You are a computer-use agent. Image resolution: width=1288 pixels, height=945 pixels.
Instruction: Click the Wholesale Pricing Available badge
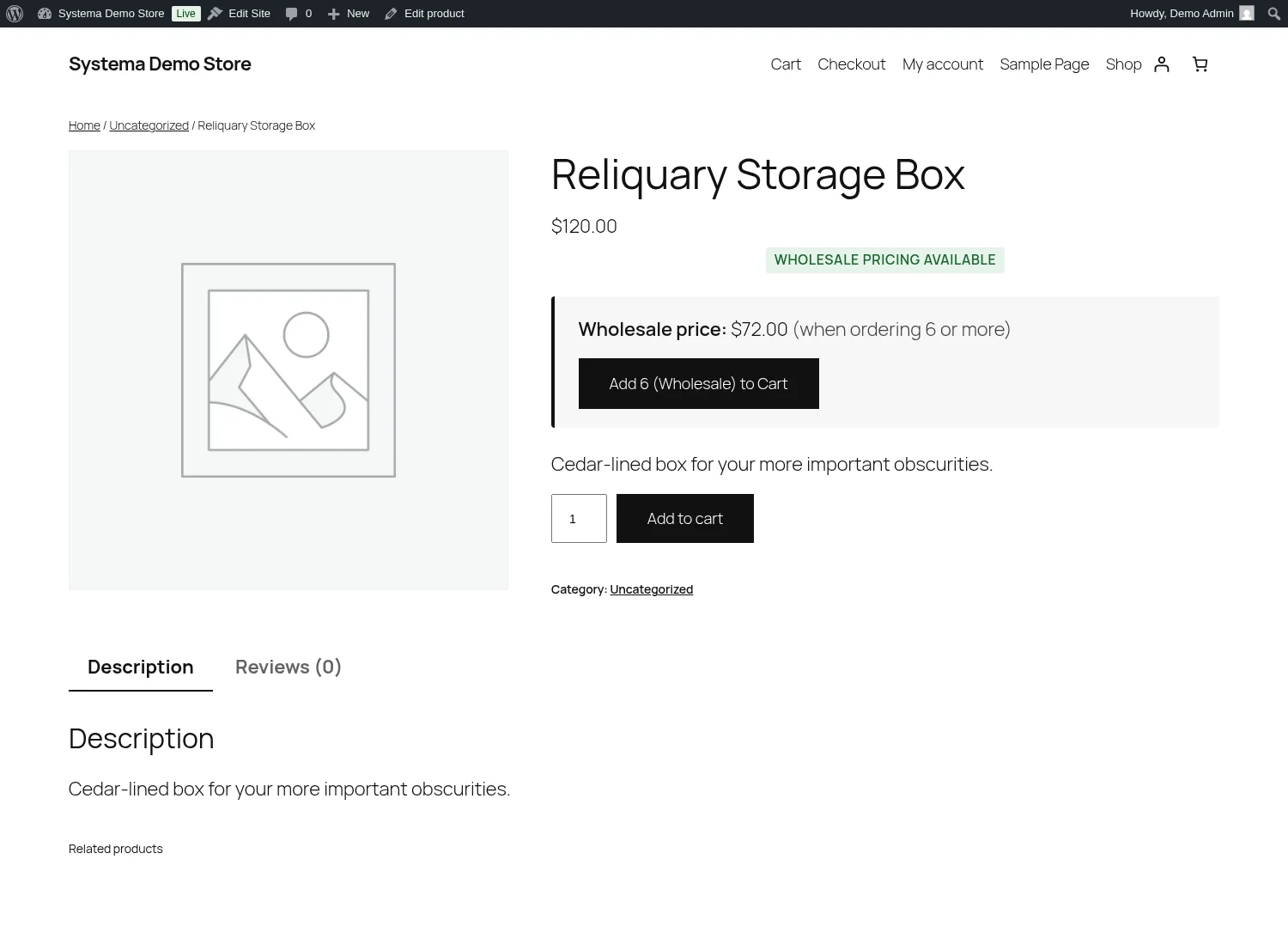coord(884,260)
